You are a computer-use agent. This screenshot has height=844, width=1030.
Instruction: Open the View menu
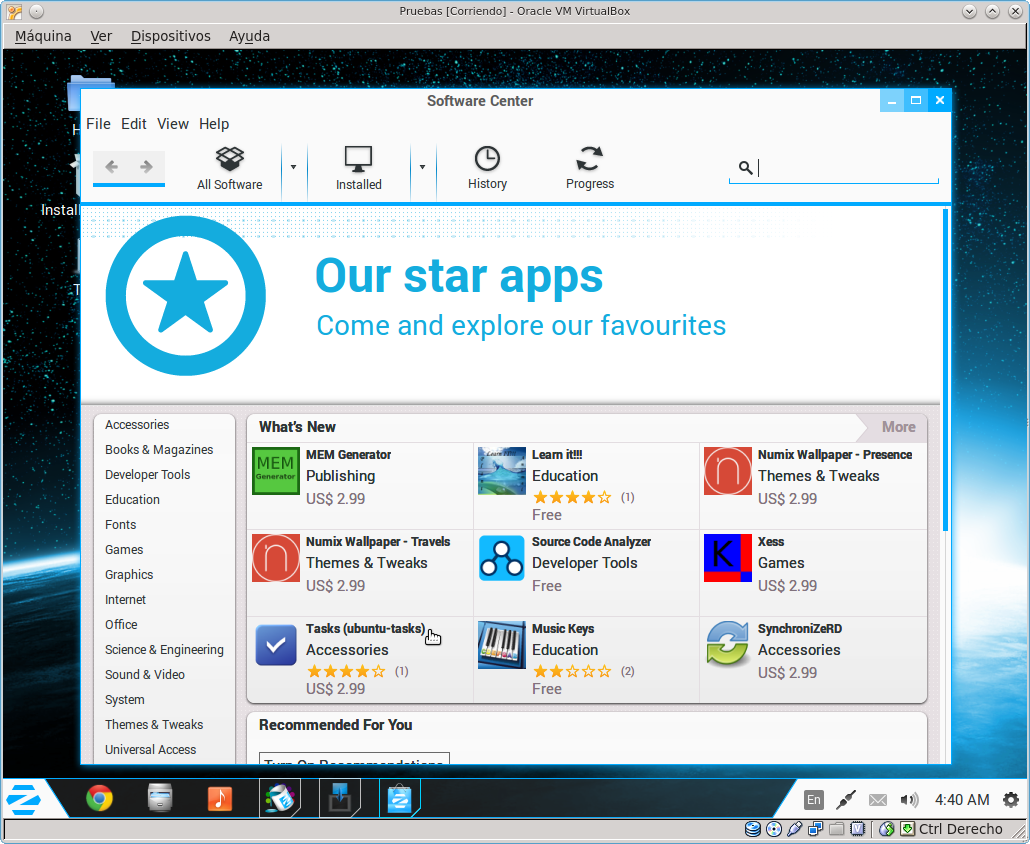(173, 124)
